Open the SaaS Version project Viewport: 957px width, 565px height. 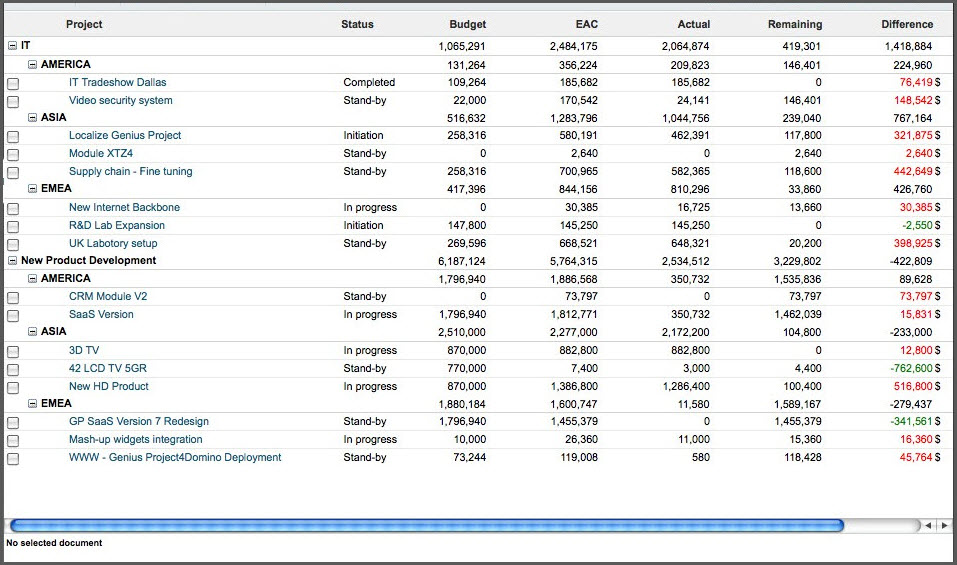[101, 314]
